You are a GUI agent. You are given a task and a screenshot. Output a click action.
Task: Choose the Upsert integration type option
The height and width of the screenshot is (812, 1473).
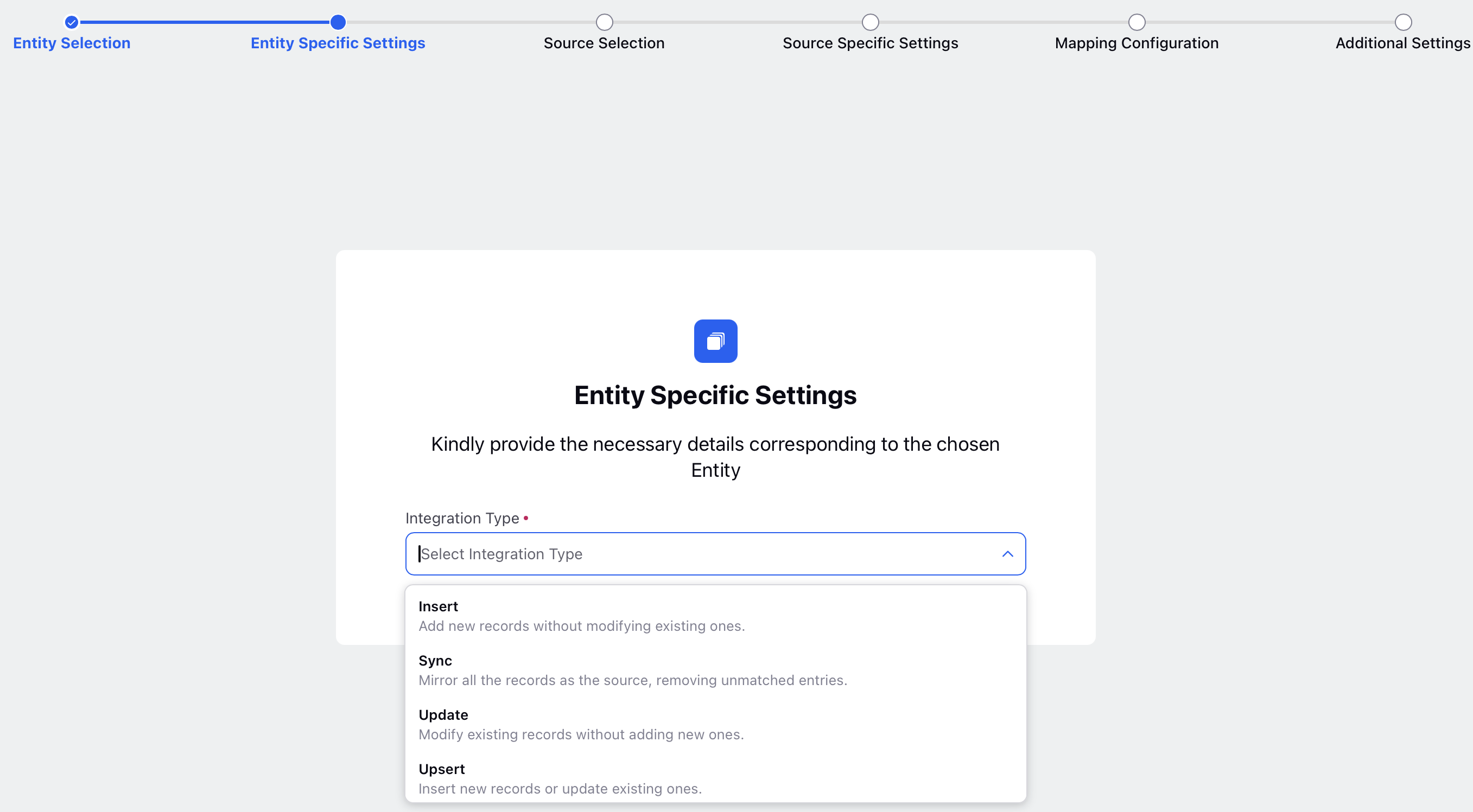click(x=715, y=778)
